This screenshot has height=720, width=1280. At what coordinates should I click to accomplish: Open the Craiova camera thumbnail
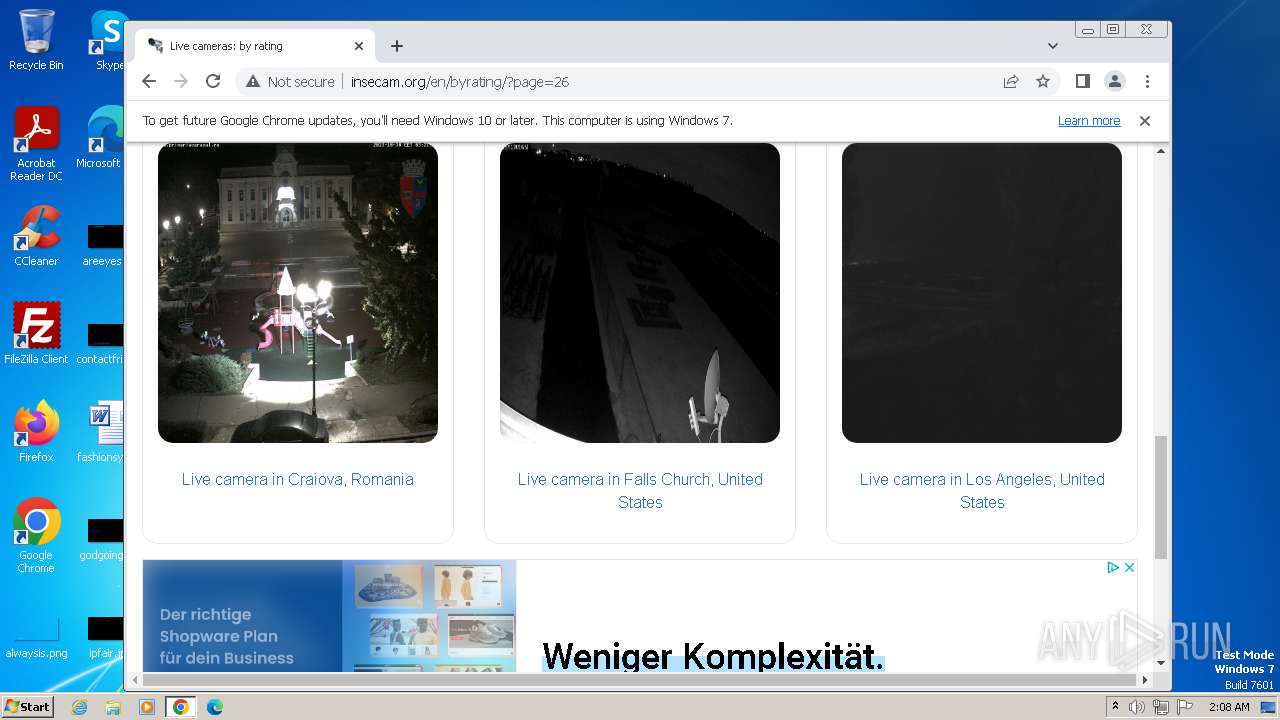tap(298, 292)
